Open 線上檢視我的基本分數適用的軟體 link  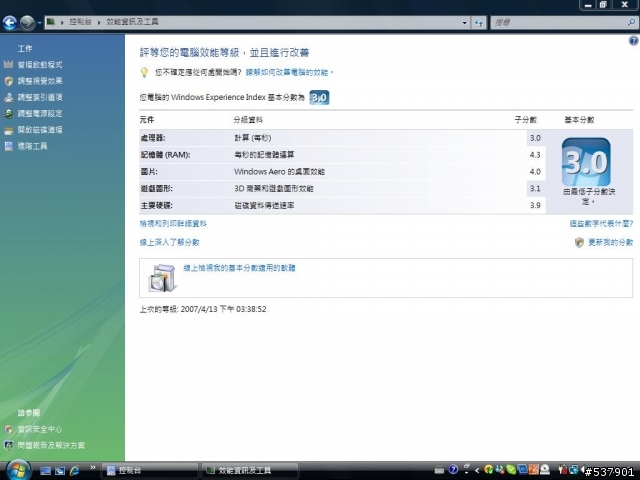[x=239, y=268]
